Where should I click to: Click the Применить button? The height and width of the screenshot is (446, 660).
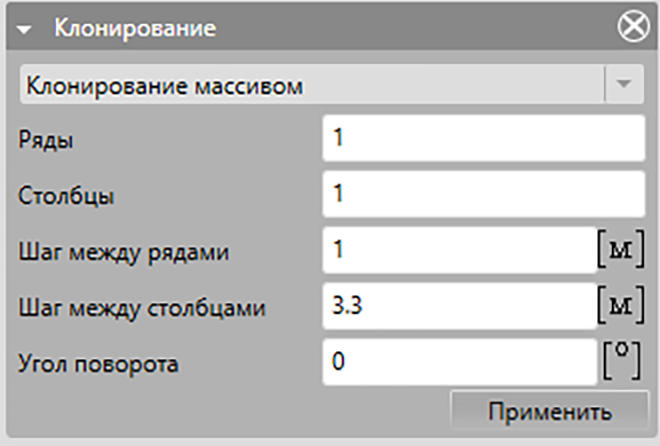(x=549, y=411)
